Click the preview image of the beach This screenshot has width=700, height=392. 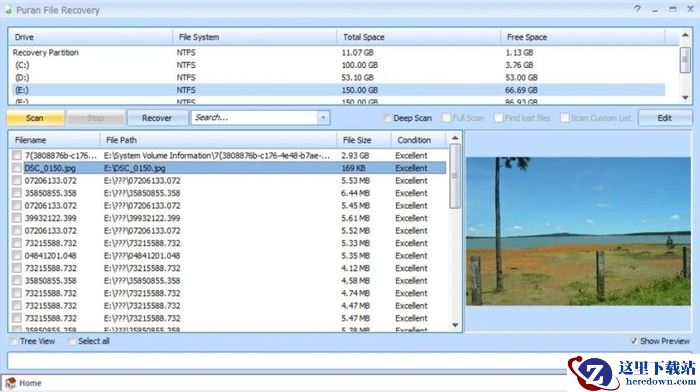[x=578, y=231]
